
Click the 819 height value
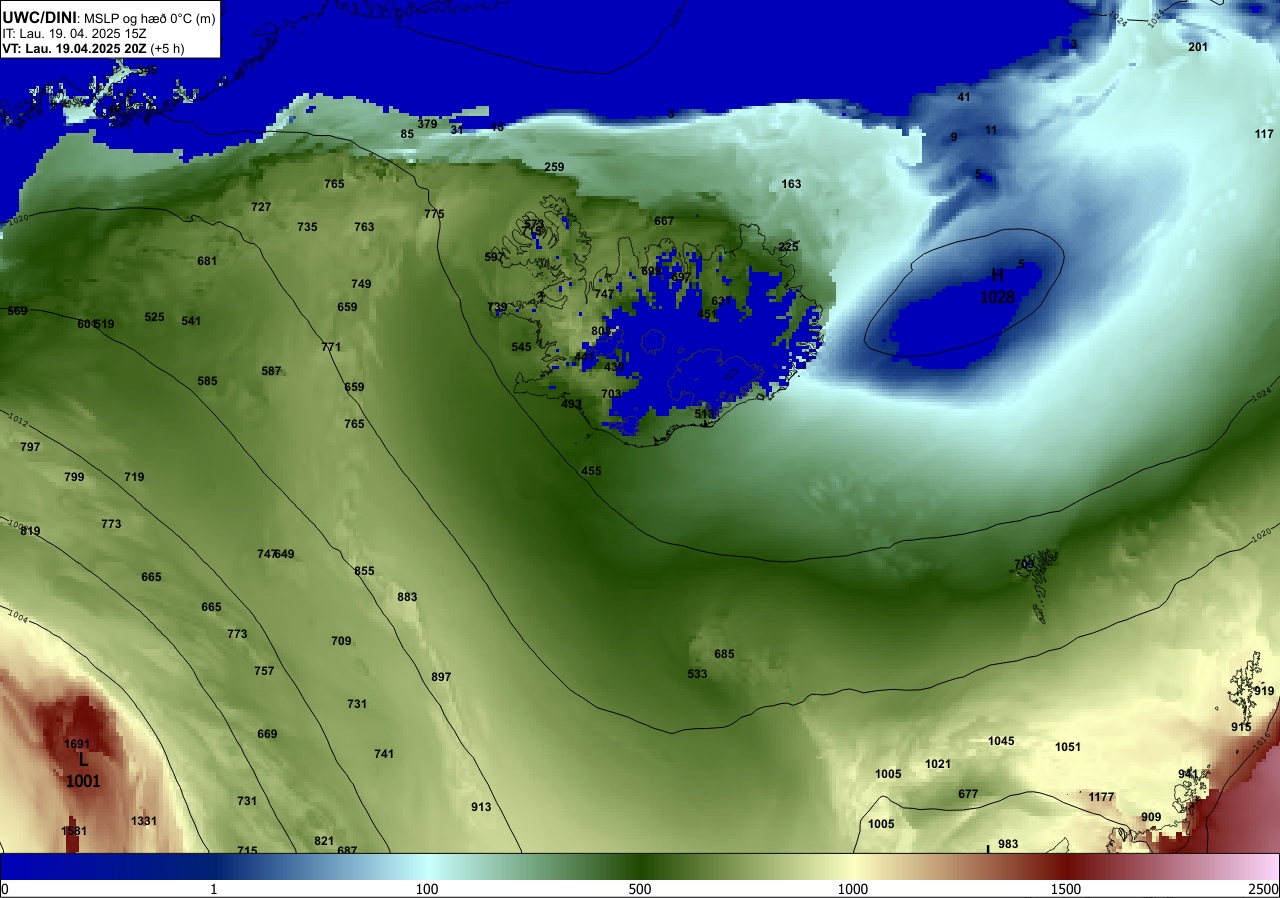coord(30,531)
